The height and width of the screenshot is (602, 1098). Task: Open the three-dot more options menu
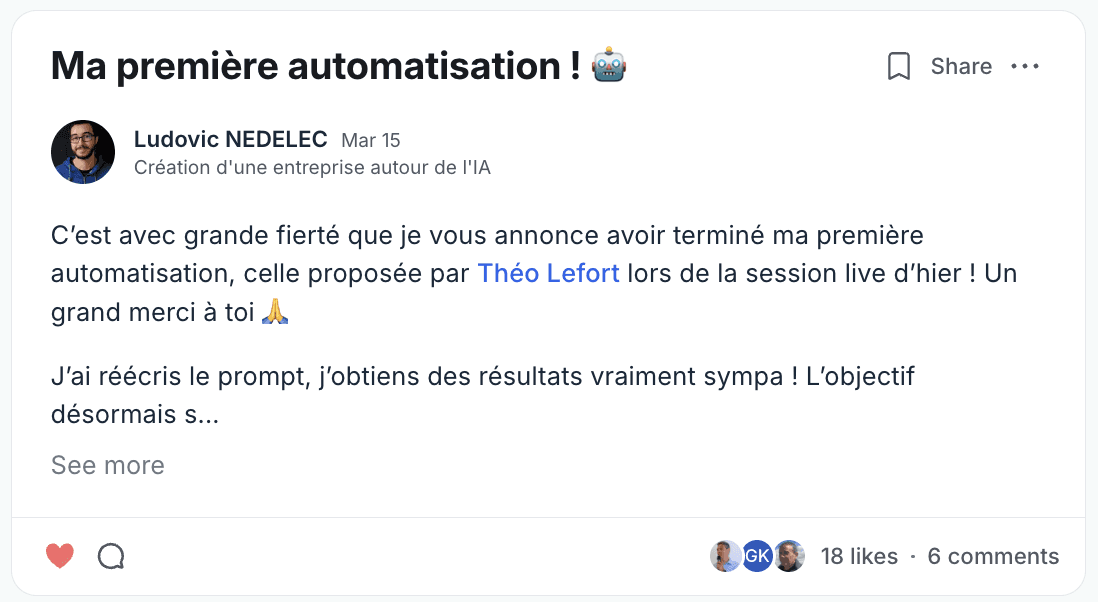click(1025, 66)
